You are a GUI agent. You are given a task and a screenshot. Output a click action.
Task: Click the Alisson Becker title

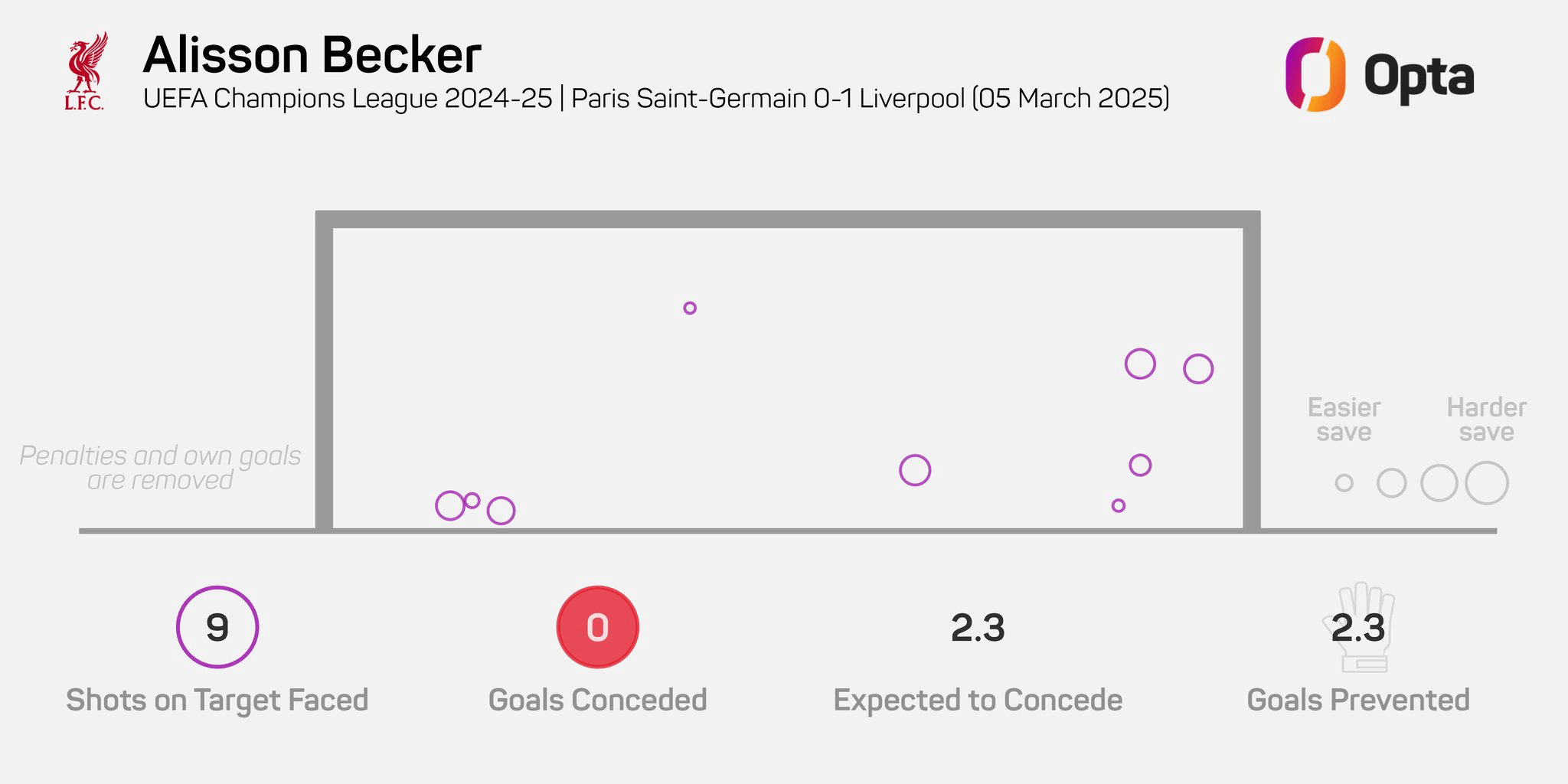tap(312, 55)
